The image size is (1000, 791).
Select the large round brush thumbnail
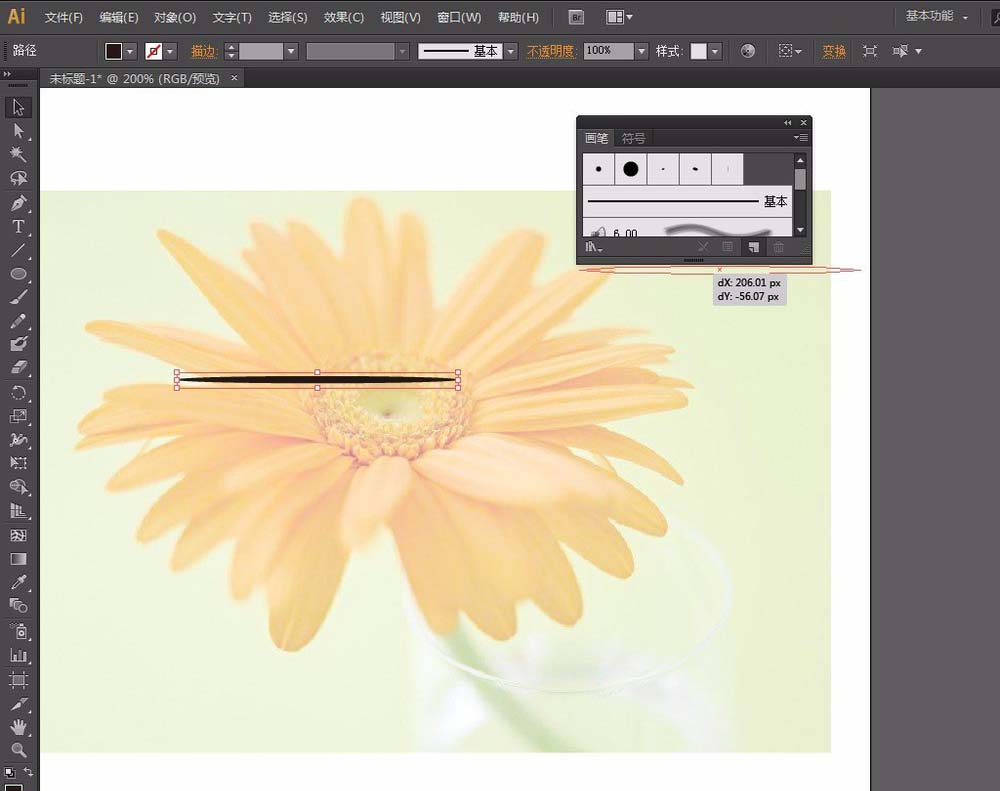tap(630, 169)
